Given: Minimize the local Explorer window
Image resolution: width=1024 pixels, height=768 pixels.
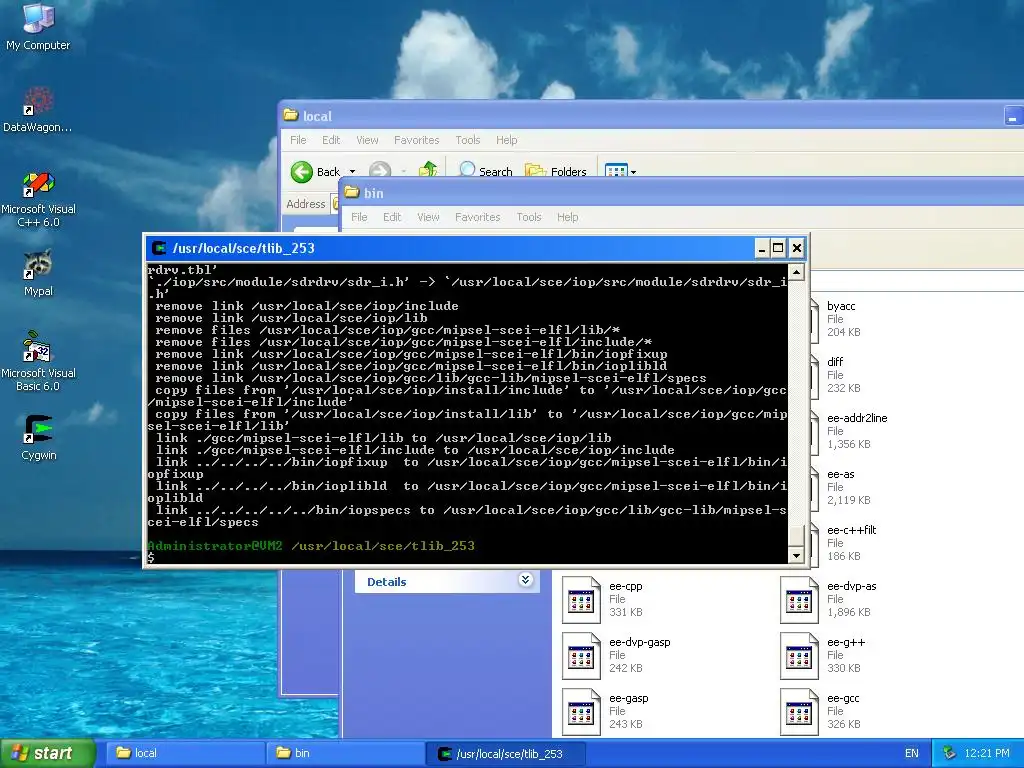Looking at the screenshot, I should pos(1012,116).
